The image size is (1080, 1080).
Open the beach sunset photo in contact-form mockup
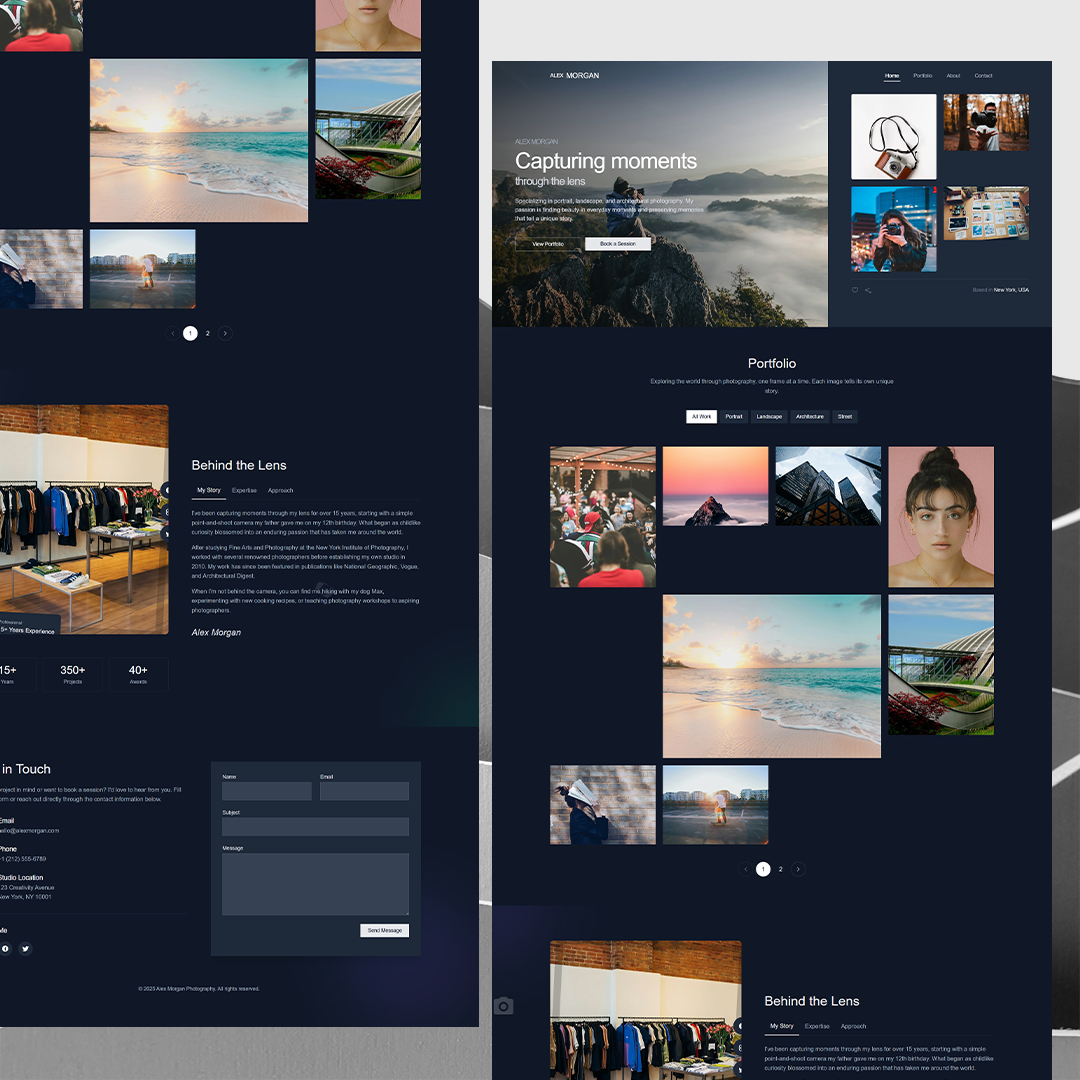[199, 141]
